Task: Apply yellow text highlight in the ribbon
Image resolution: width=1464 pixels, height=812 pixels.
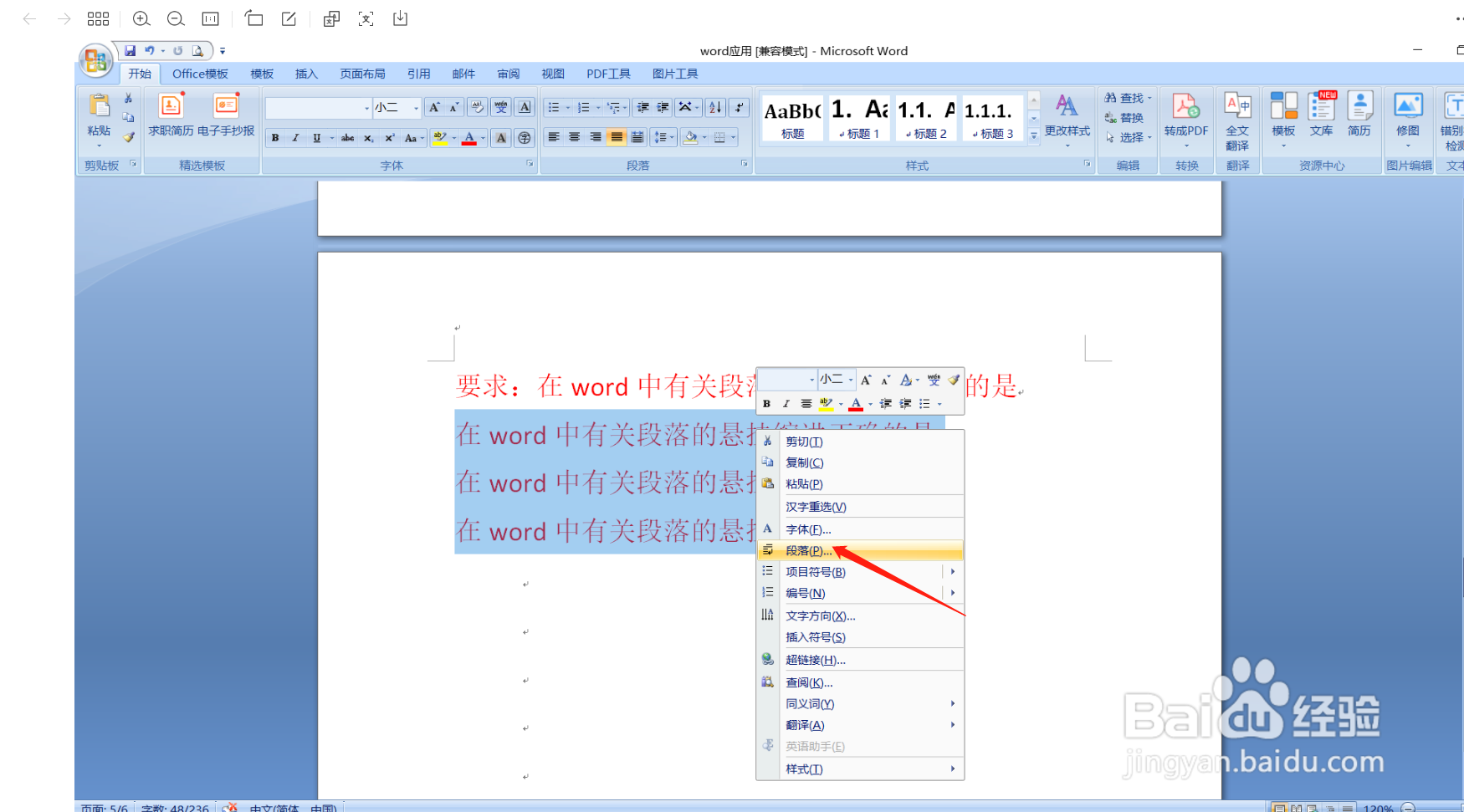Action: point(439,138)
